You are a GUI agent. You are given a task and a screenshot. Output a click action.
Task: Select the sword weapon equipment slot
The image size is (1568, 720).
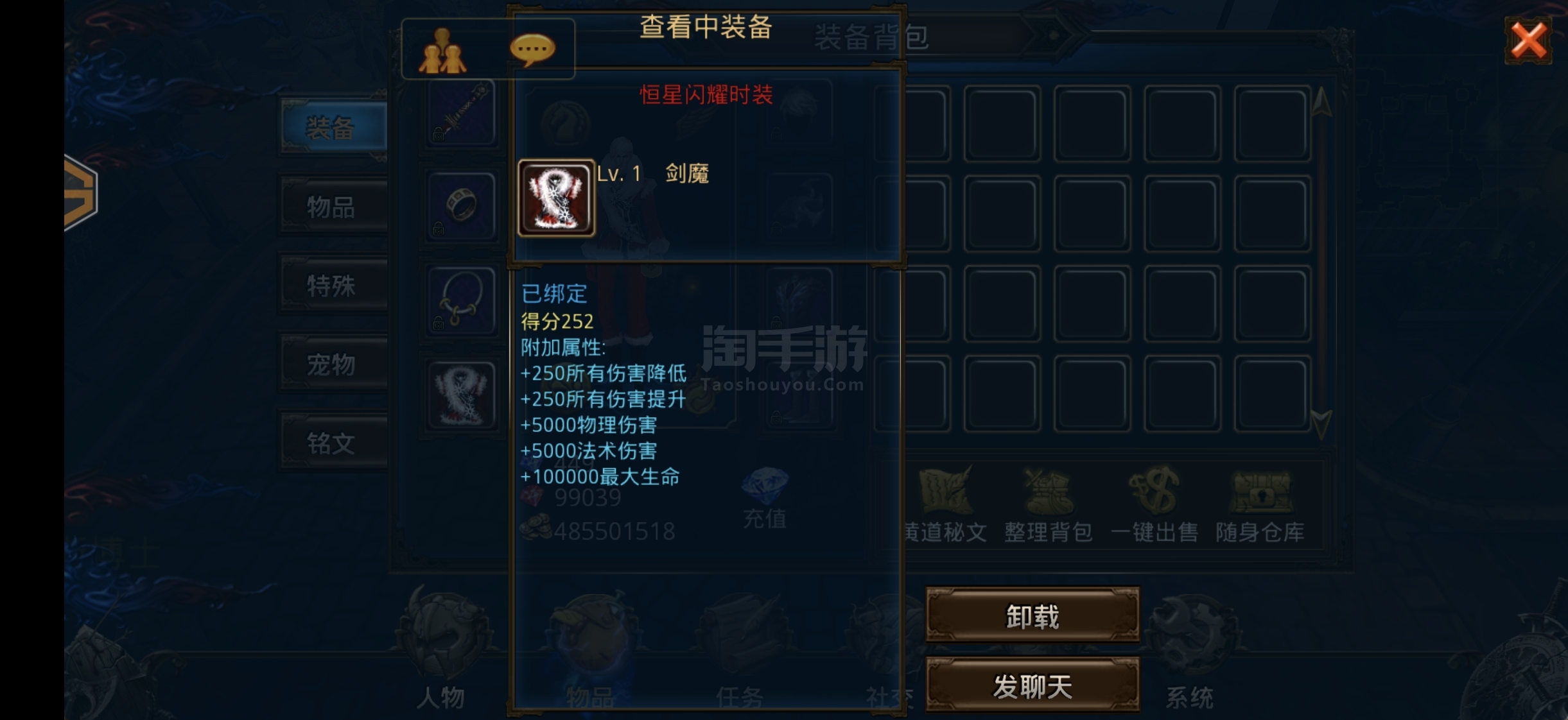coord(462,114)
